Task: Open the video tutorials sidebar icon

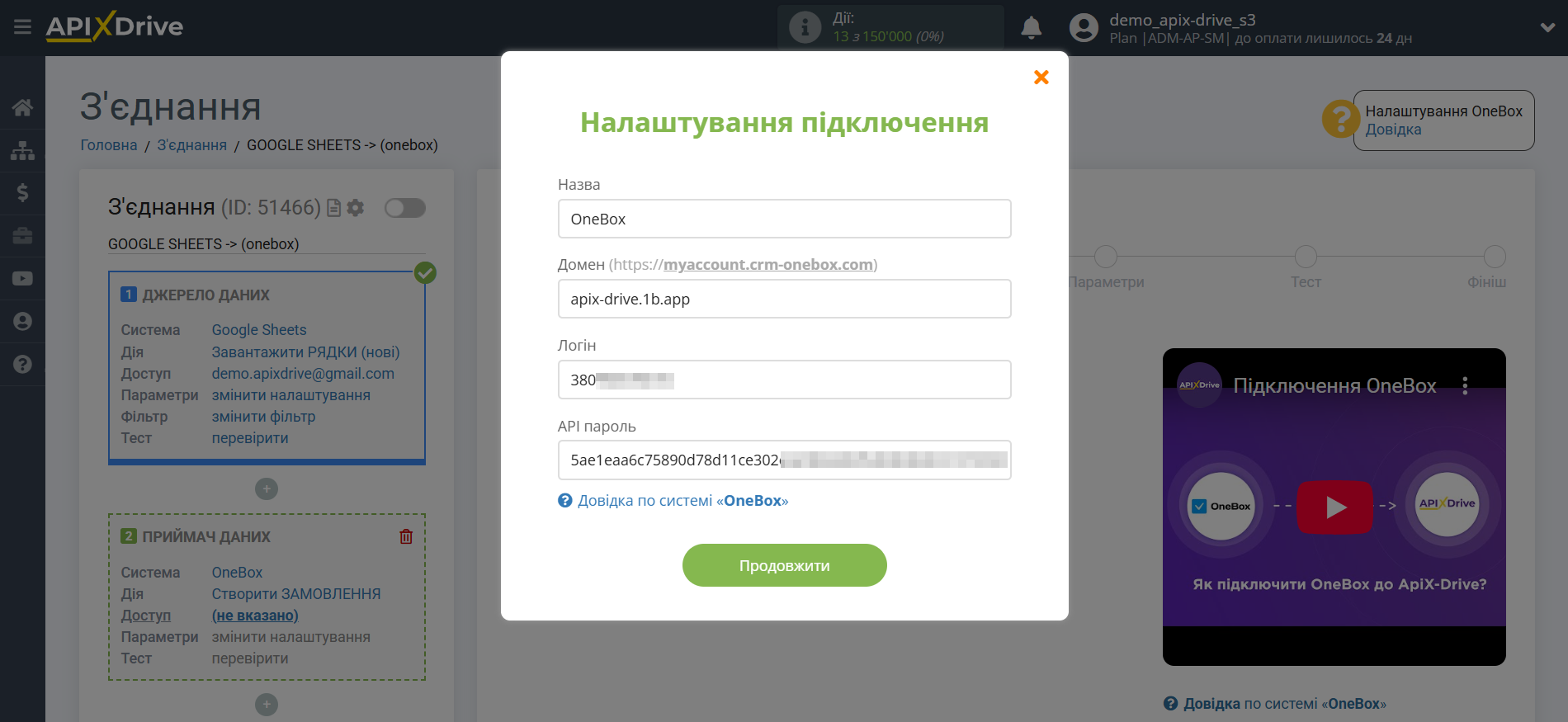Action: [22, 279]
